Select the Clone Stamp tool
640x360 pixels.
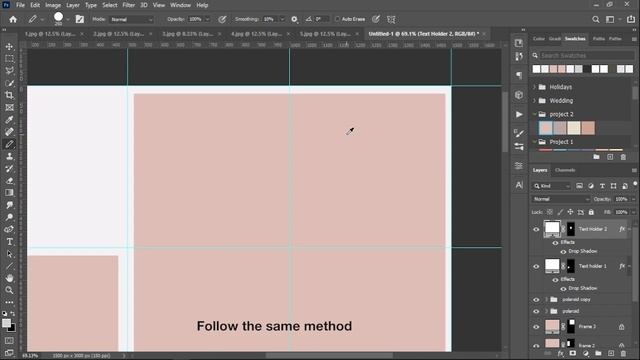coord(9,156)
